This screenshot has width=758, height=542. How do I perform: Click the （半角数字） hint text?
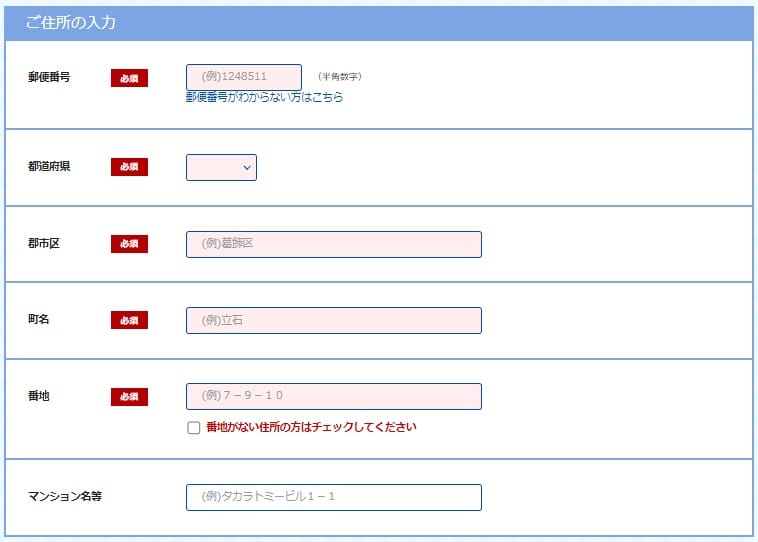(x=340, y=76)
